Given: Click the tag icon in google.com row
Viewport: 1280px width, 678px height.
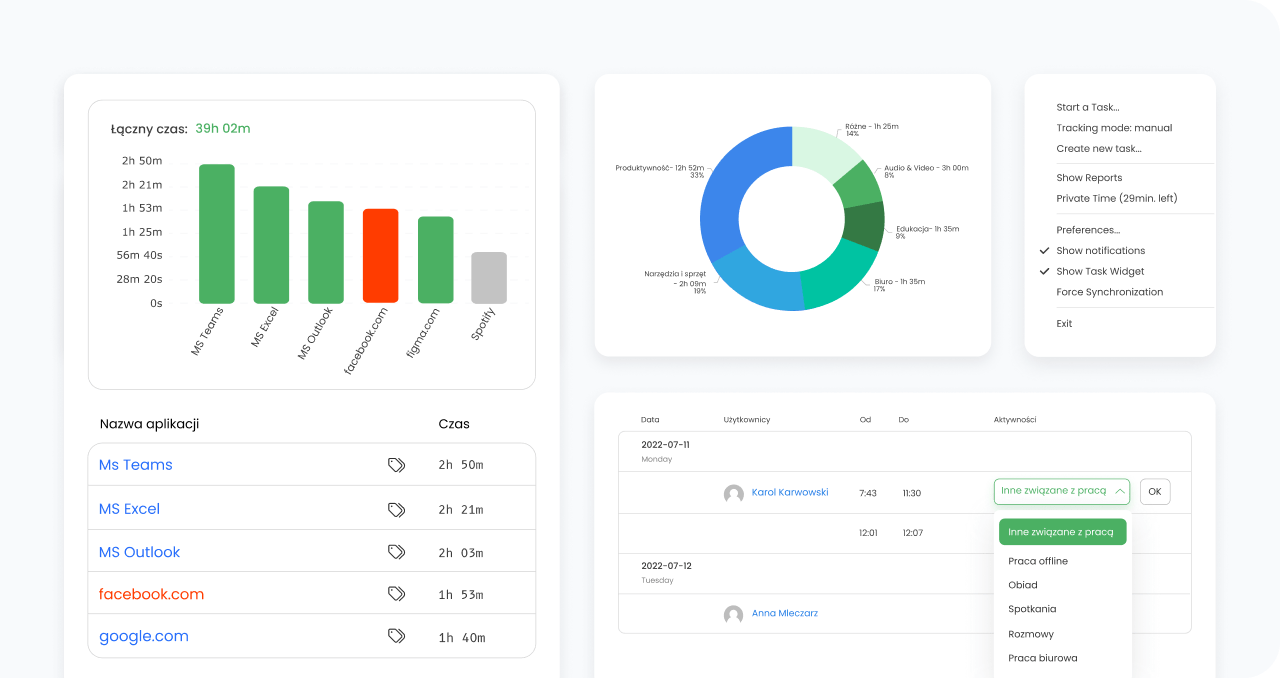Looking at the screenshot, I should [x=396, y=636].
